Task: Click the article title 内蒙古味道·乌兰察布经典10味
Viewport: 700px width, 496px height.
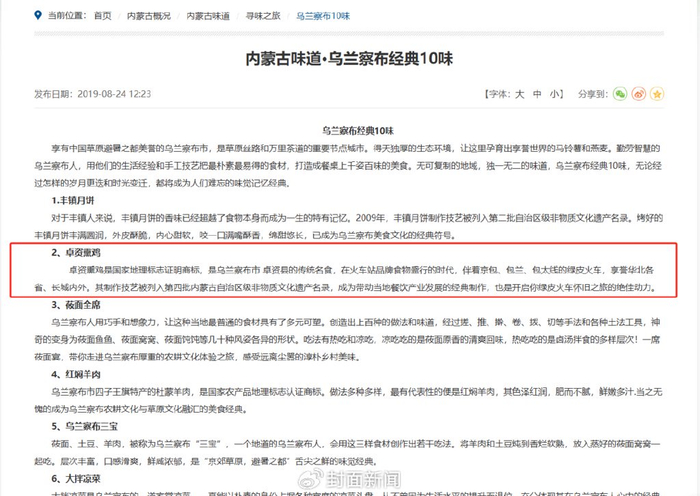Action: (x=350, y=58)
